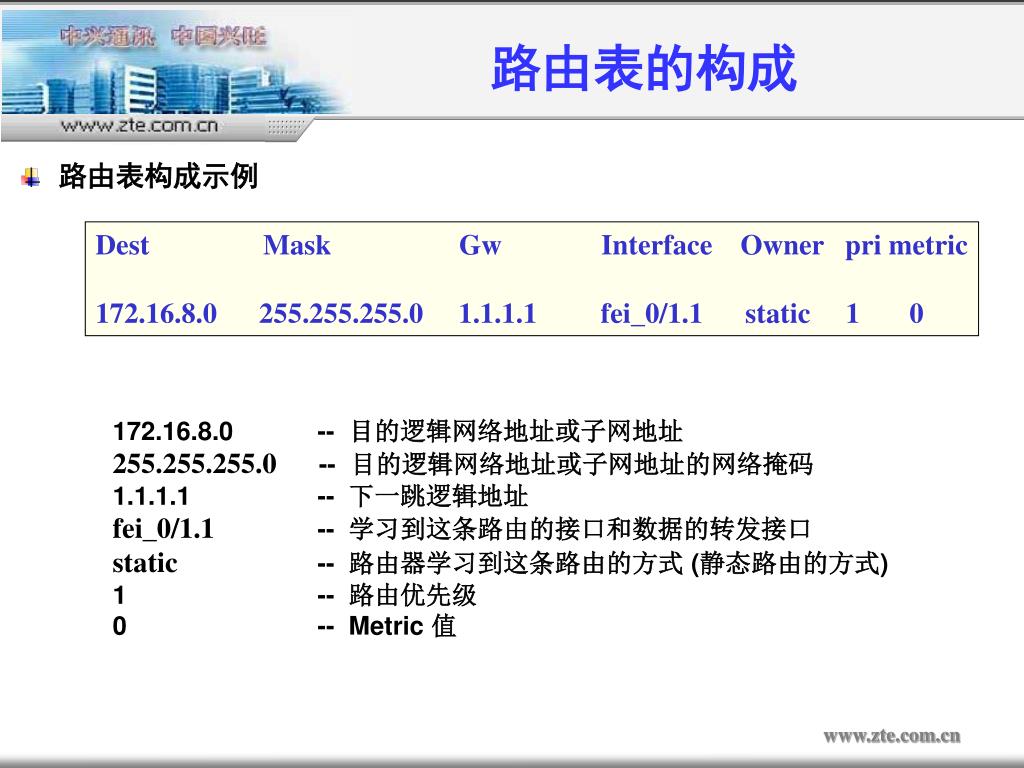Image resolution: width=1024 pixels, height=768 pixels.
Task: Click 172.16.8.0 in the explanation list
Action: [173, 431]
